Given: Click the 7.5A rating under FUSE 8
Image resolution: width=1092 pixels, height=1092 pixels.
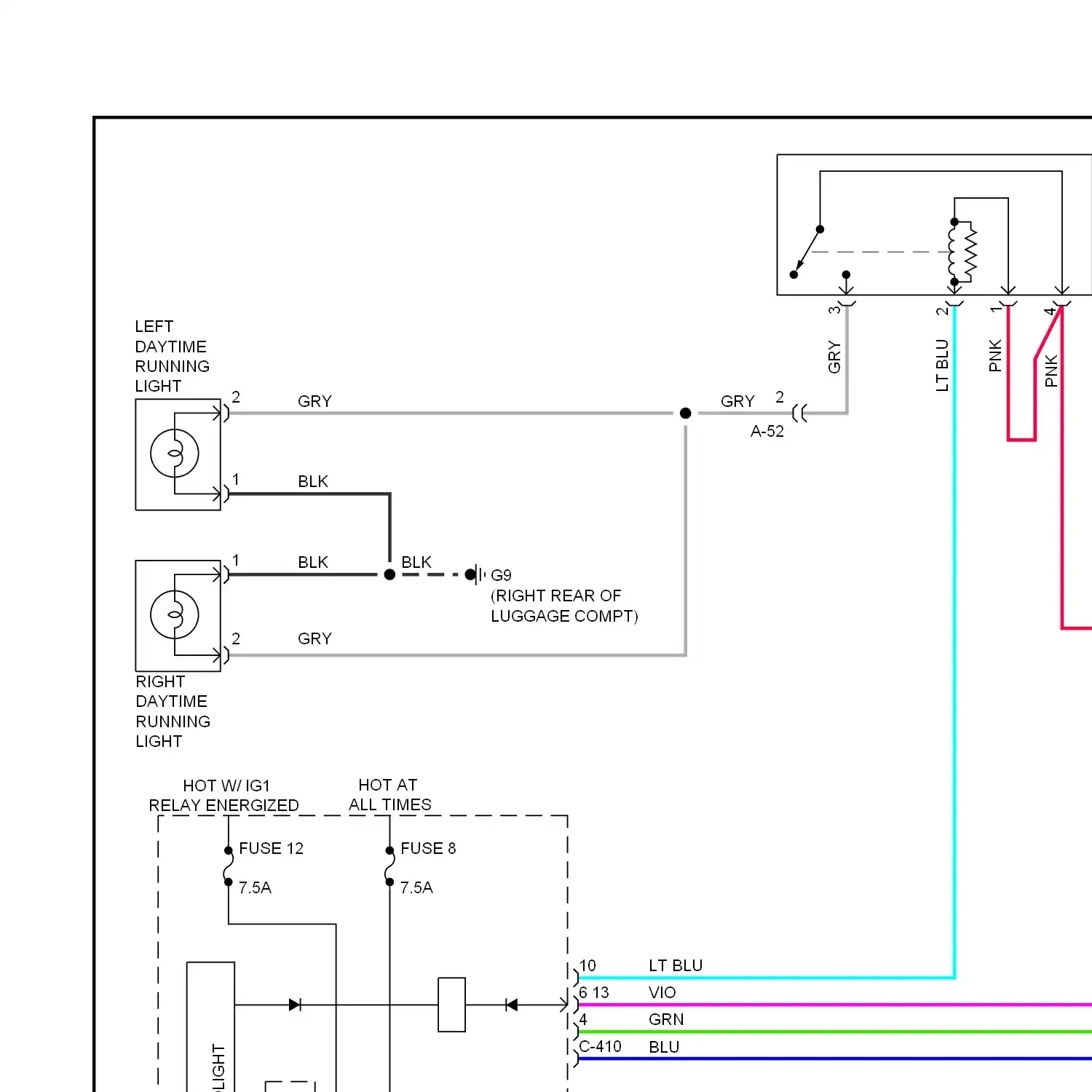Looking at the screenshot, I should [x=416, y=887].
